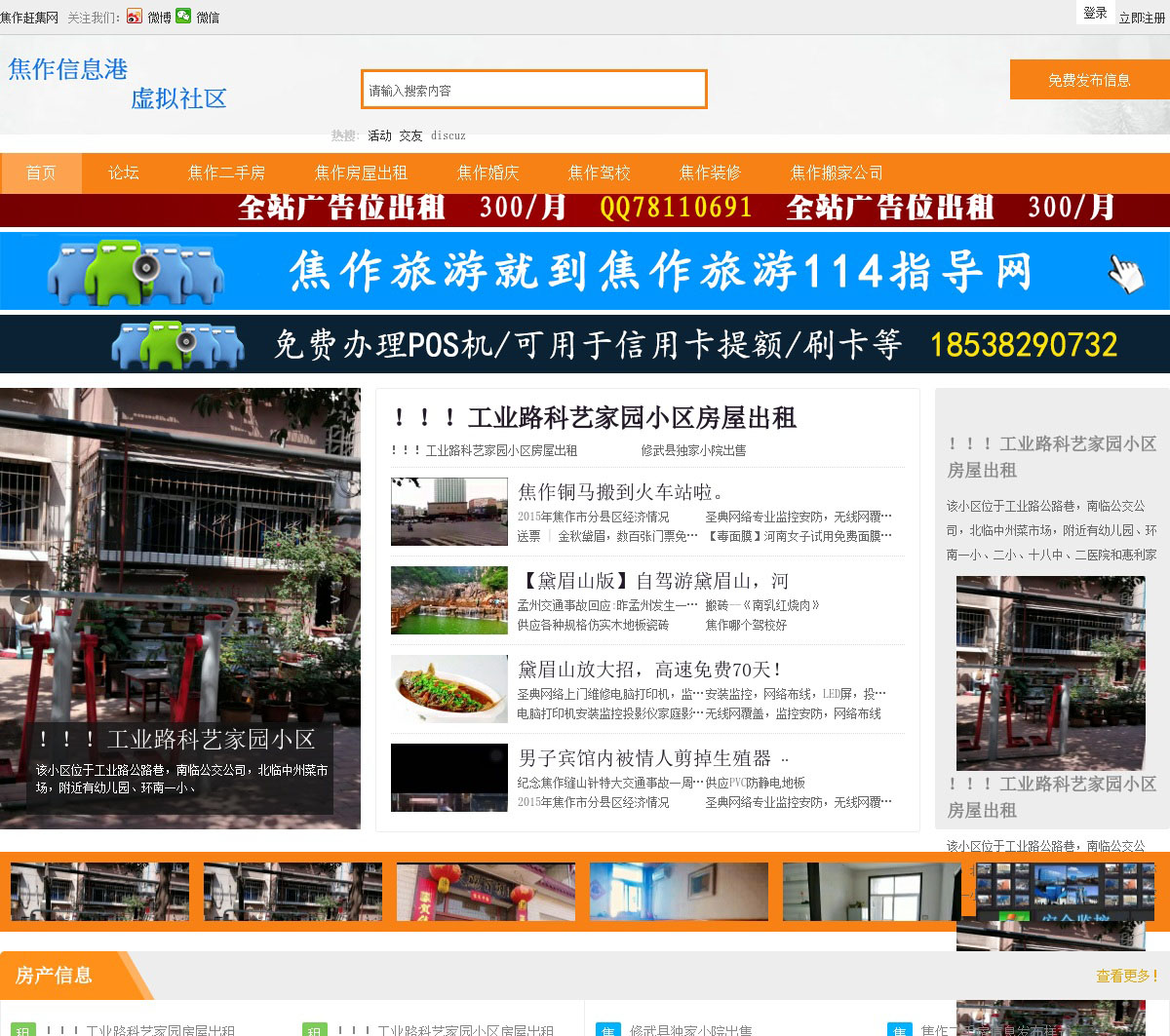
Task: Open the 搬砖—《南乳红烧肉》 link
Action: coord(762,605)
